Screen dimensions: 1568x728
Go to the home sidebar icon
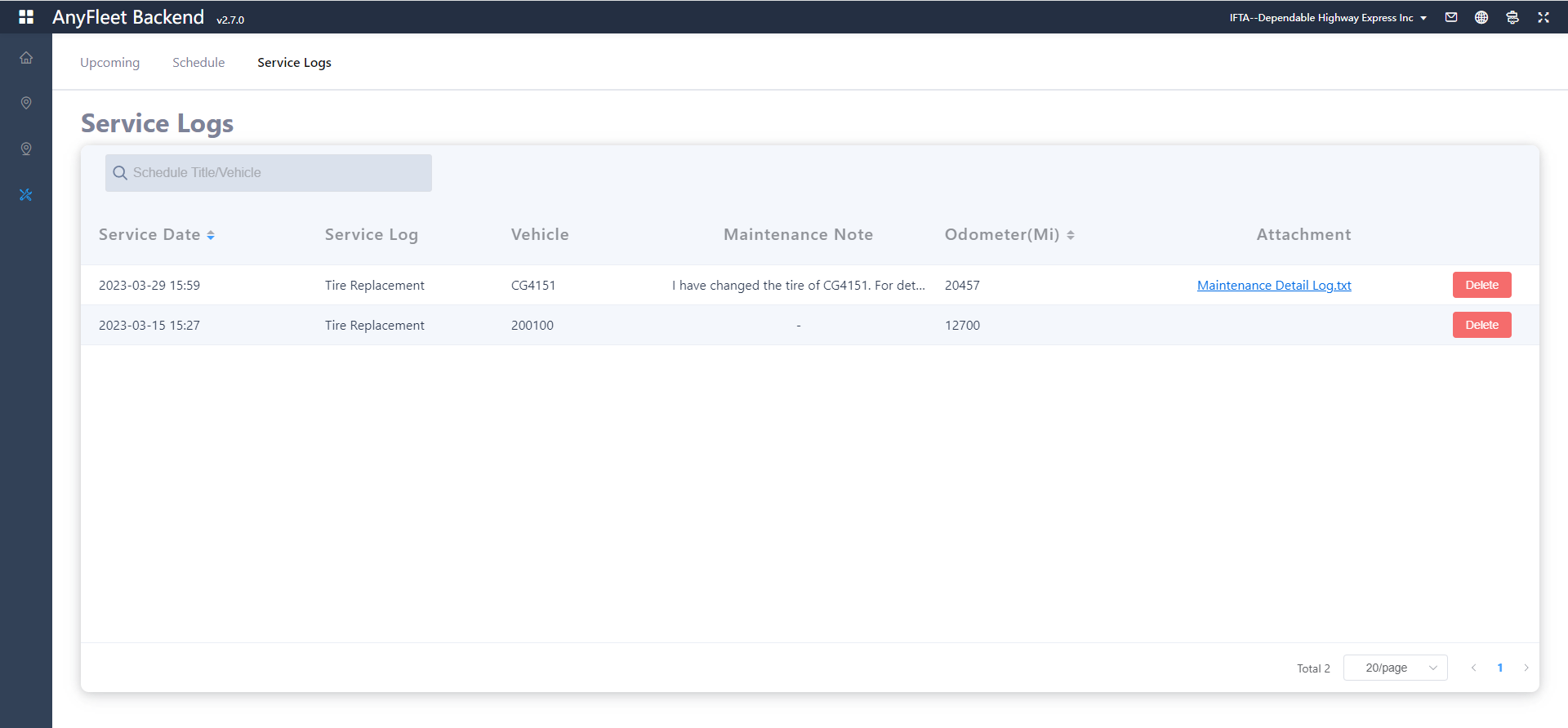coord(26,58)
